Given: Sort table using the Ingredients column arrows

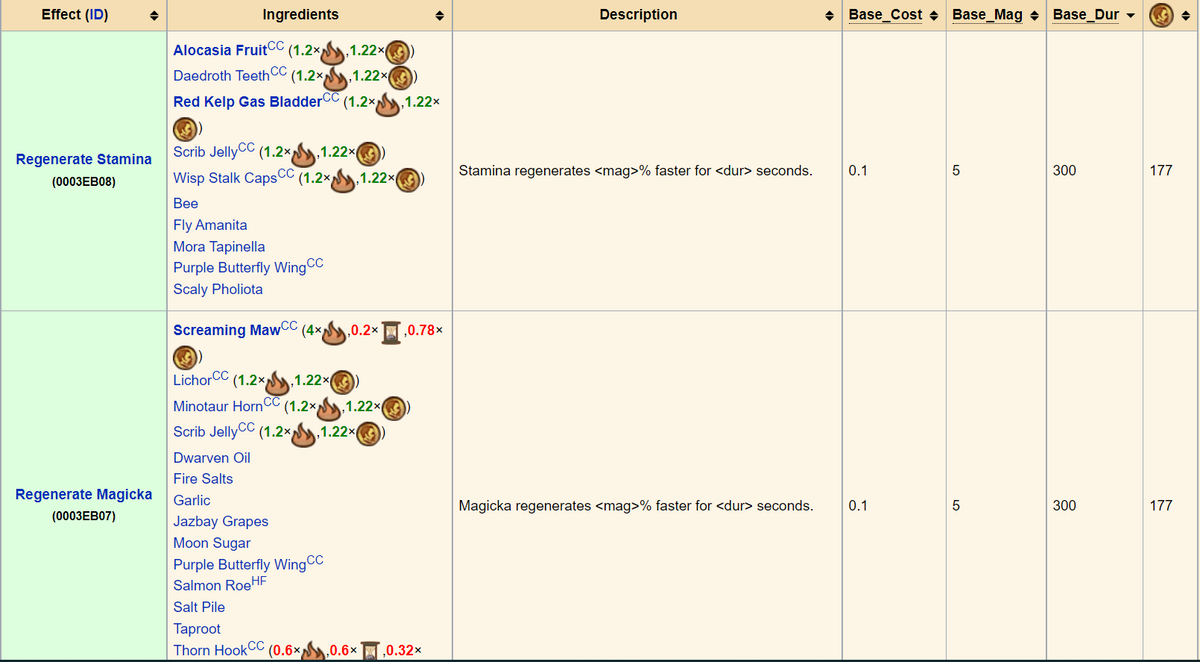Looking at the screenshot, I should (440, 16).
